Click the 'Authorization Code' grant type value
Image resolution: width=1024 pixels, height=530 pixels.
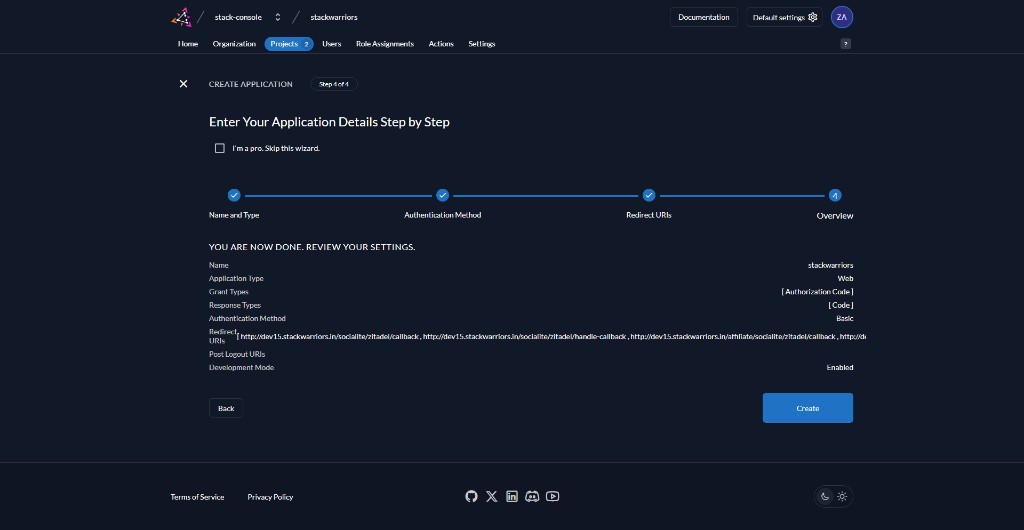tap(817, 292)
